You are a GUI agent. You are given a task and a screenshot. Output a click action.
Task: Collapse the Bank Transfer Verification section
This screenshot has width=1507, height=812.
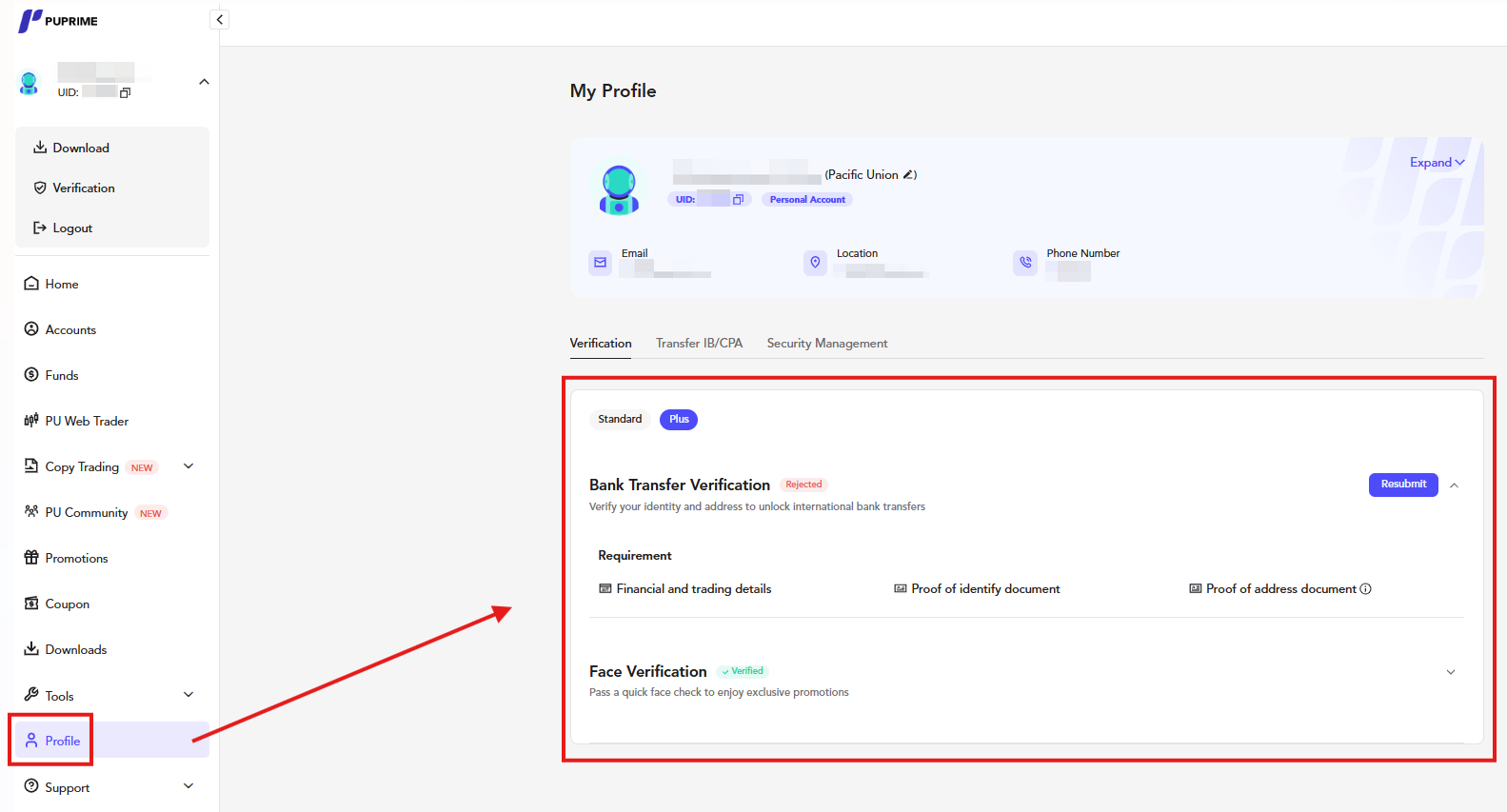pos(1454,485)
